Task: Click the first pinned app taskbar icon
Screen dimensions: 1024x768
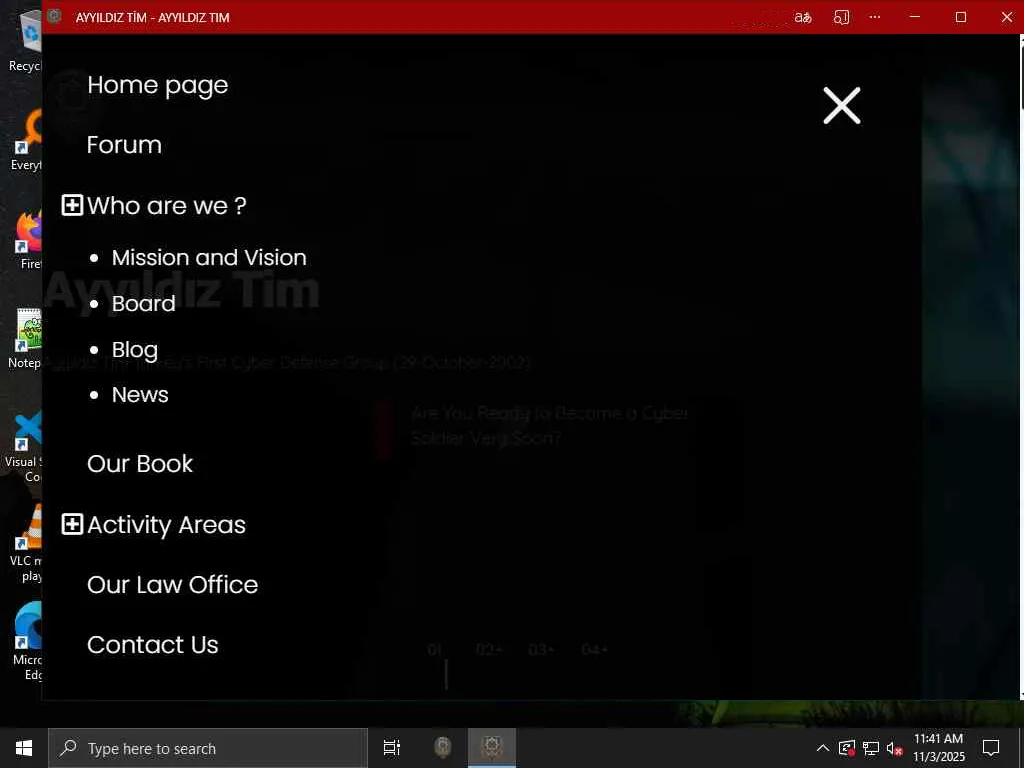Action: (x=443, y=748)
